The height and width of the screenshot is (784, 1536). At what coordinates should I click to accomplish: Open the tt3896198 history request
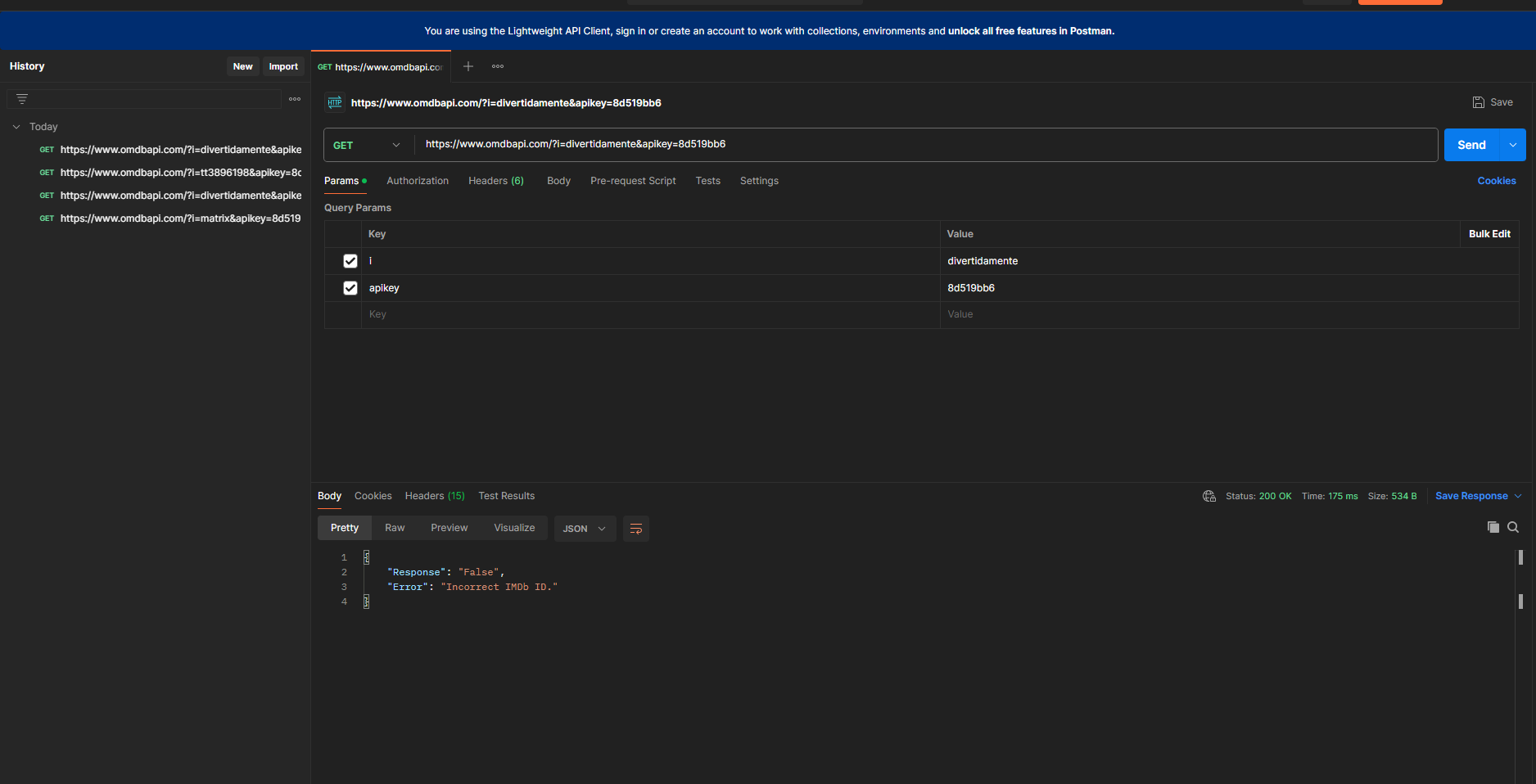(170, 173)
